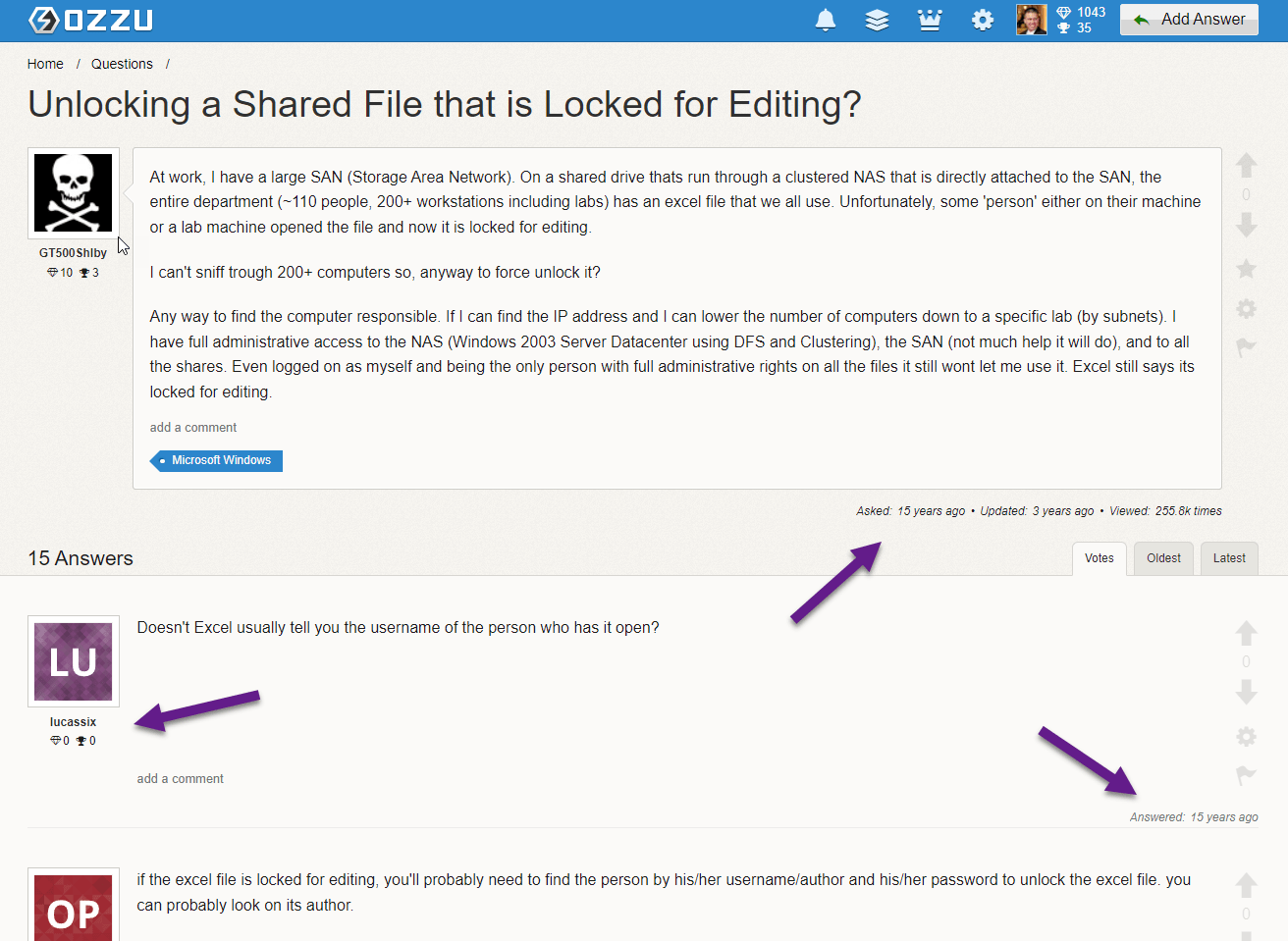
Task: Flag the question by GT500Shlby
Action: (x=1246, y=347)
